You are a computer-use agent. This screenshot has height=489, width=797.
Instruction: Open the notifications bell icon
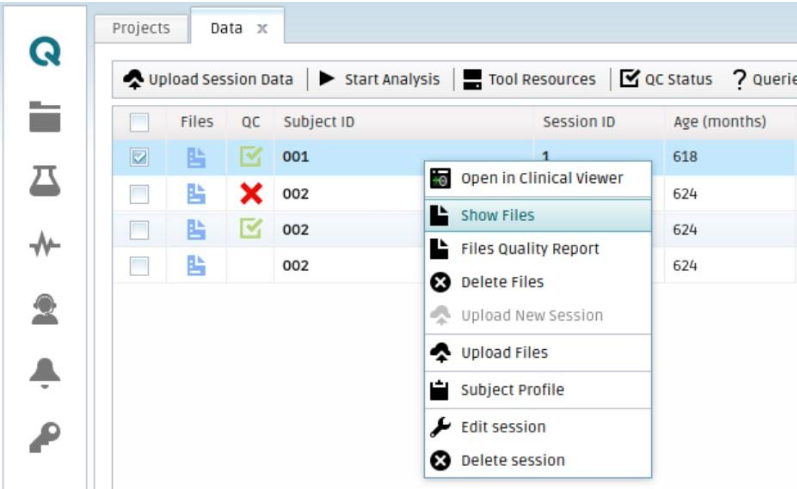pyautogui.click(x=45, y=373)
